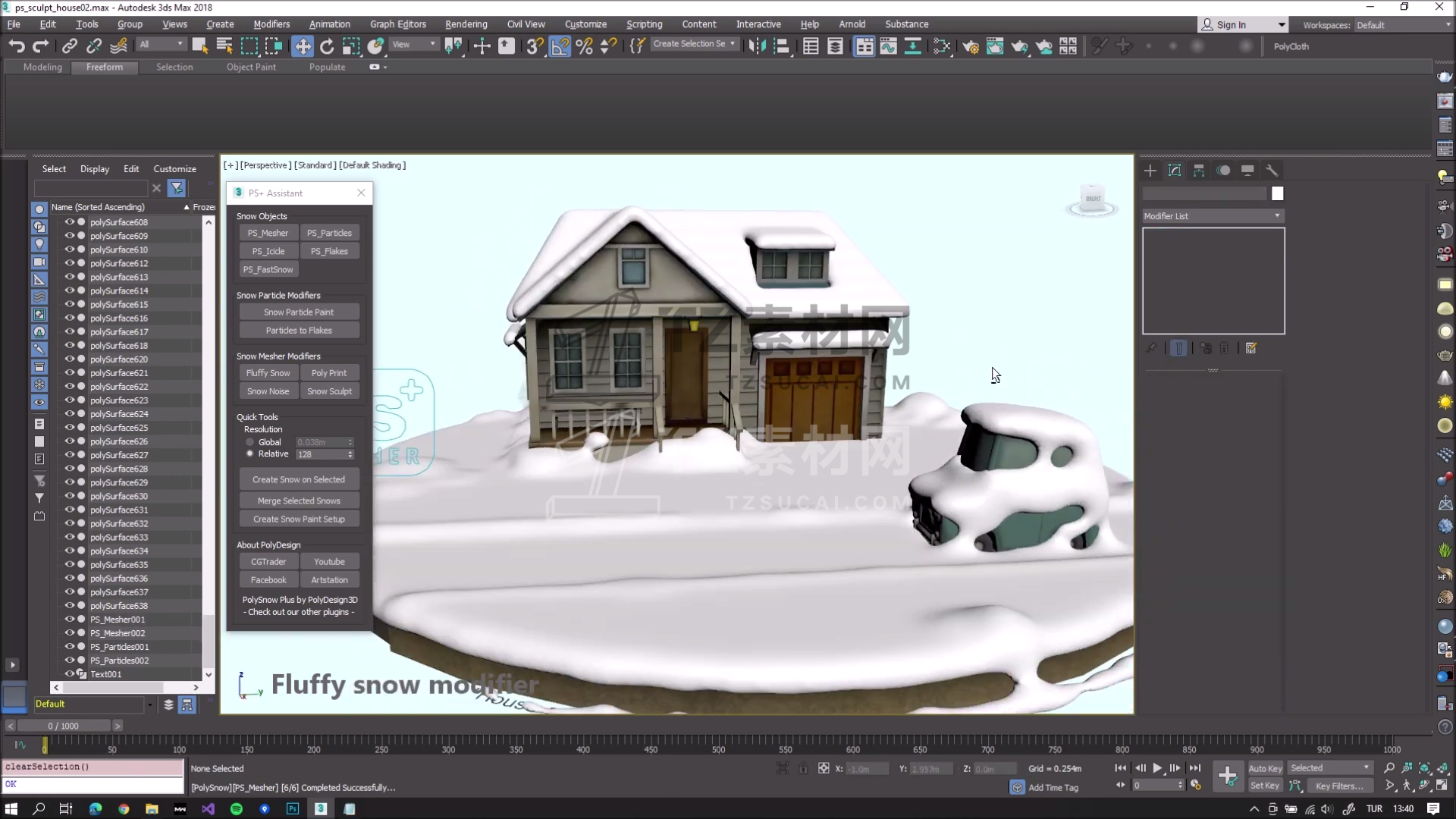Open the Utilities wrench panel

pyautogui.click(x=1272, y=171)
